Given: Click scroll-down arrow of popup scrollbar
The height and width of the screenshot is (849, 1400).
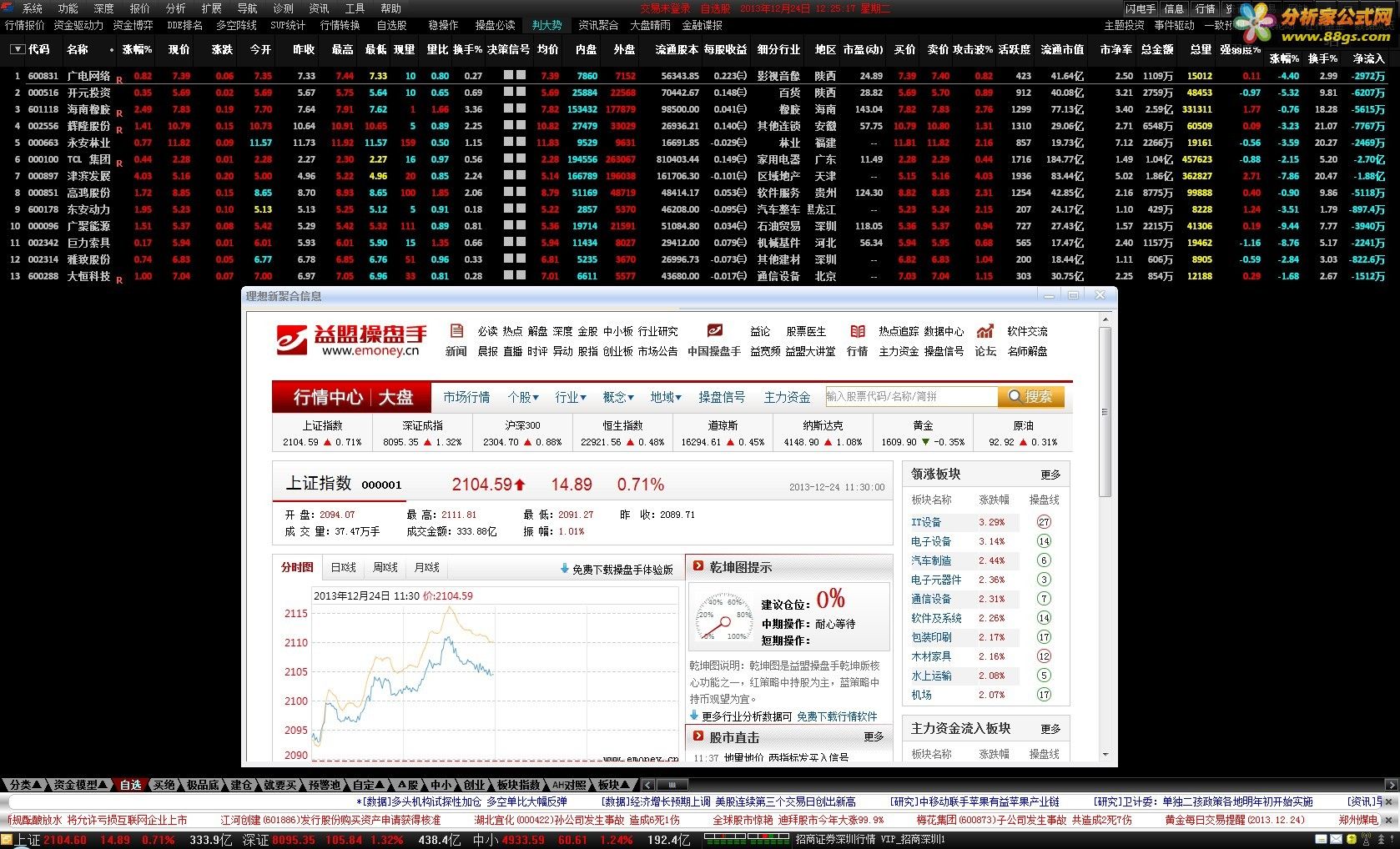Looking at the screenshot, I should [x=1105, y=755].
